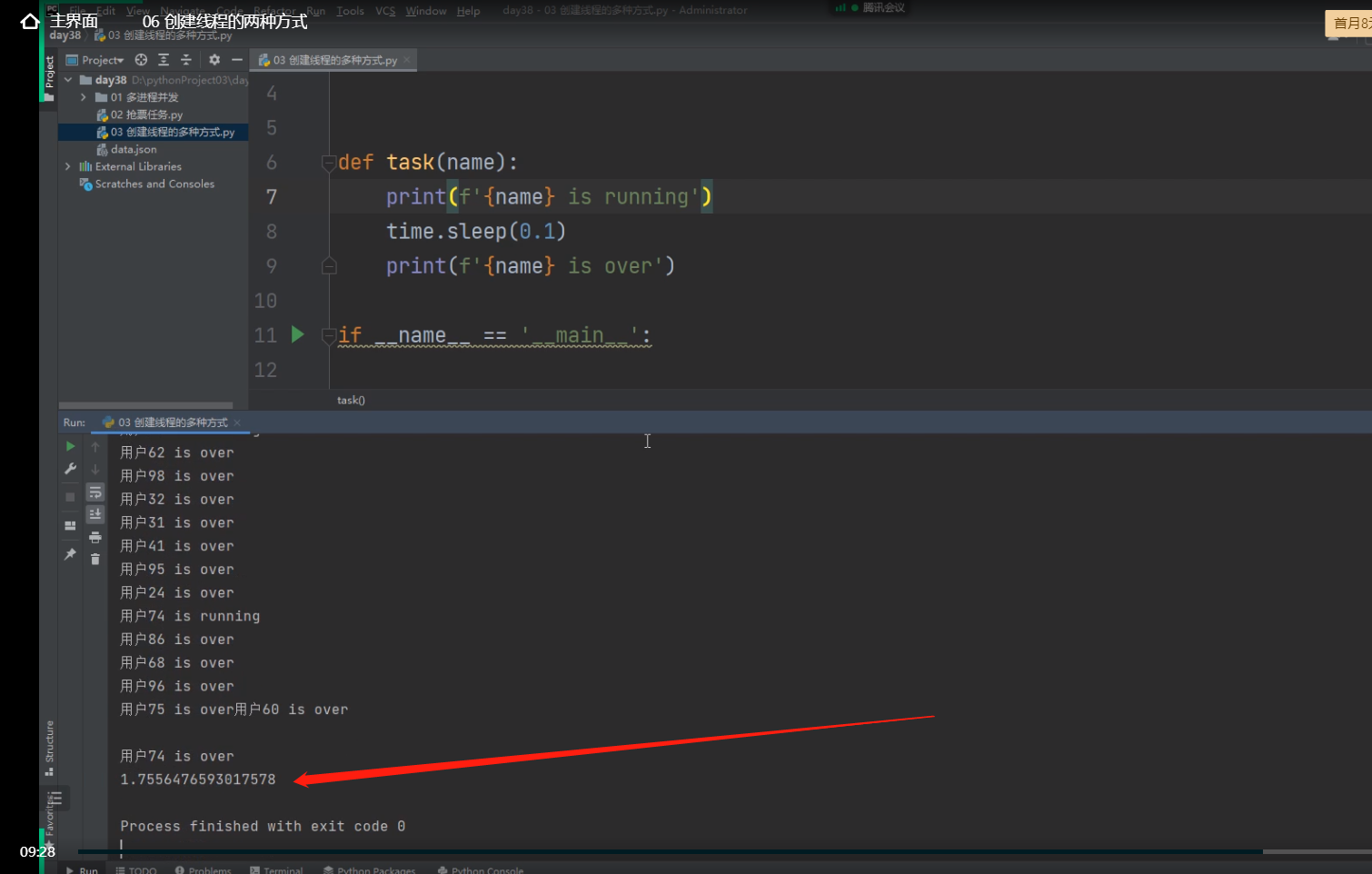Click the up arrow in Run console toolbar

coord(95,446)
